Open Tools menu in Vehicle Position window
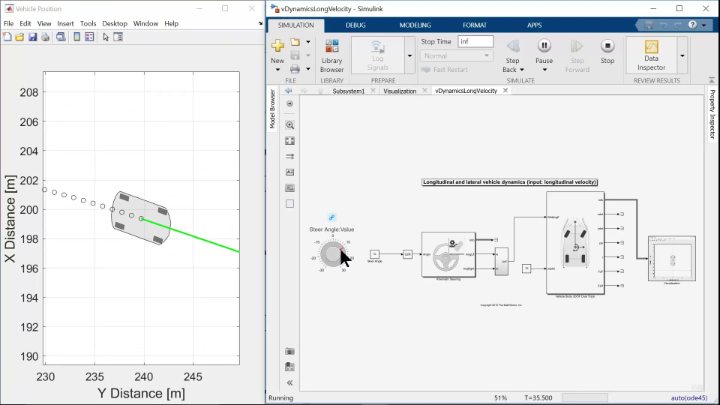720x405 pixels. click(88, 23)
